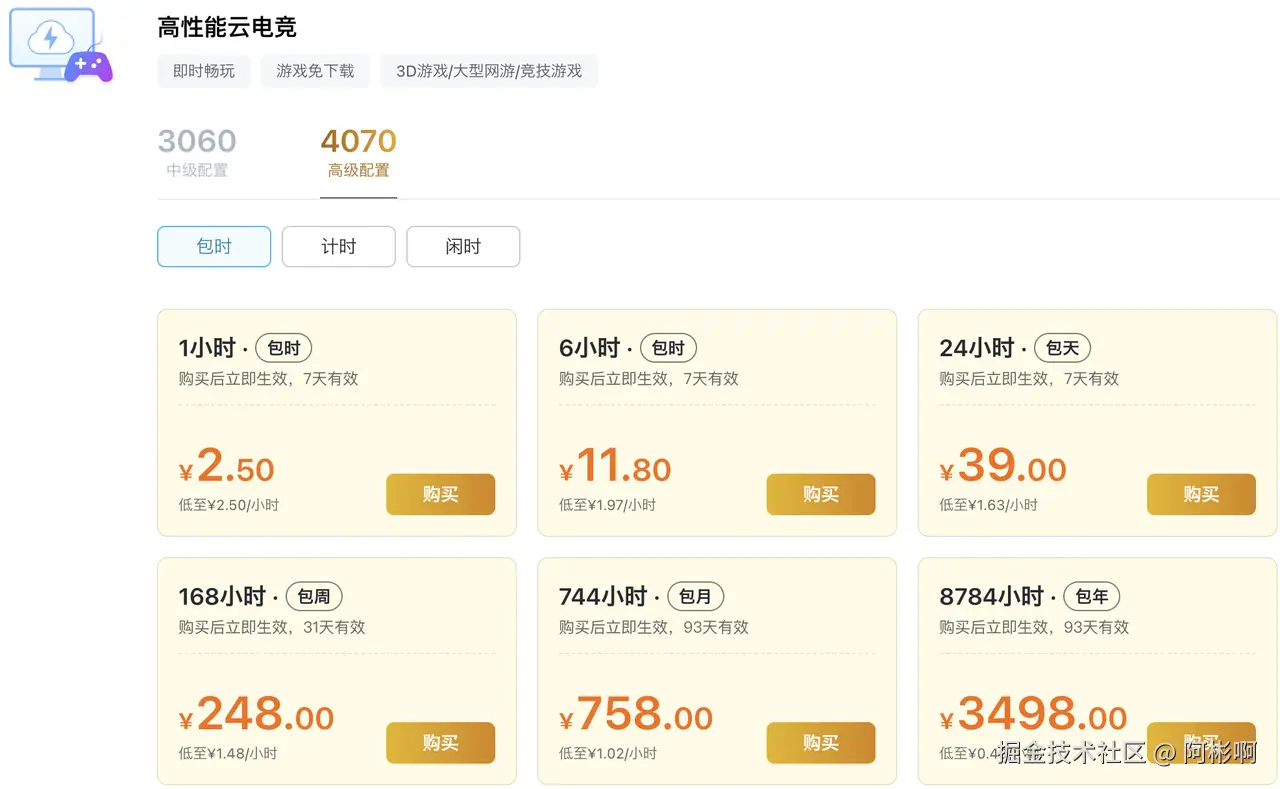This screenshot has width=1280, height=789.
Task: Buy the 168小时 weekly package
Action: point(440,743)
